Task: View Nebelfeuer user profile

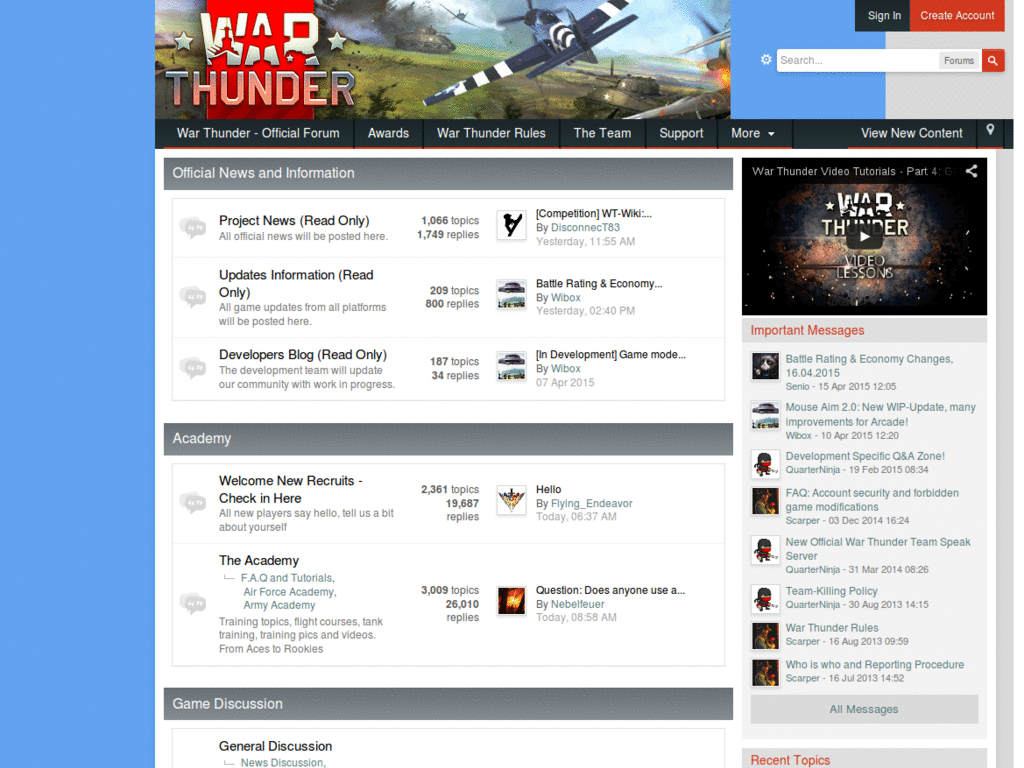Action: tap(577, 604)
